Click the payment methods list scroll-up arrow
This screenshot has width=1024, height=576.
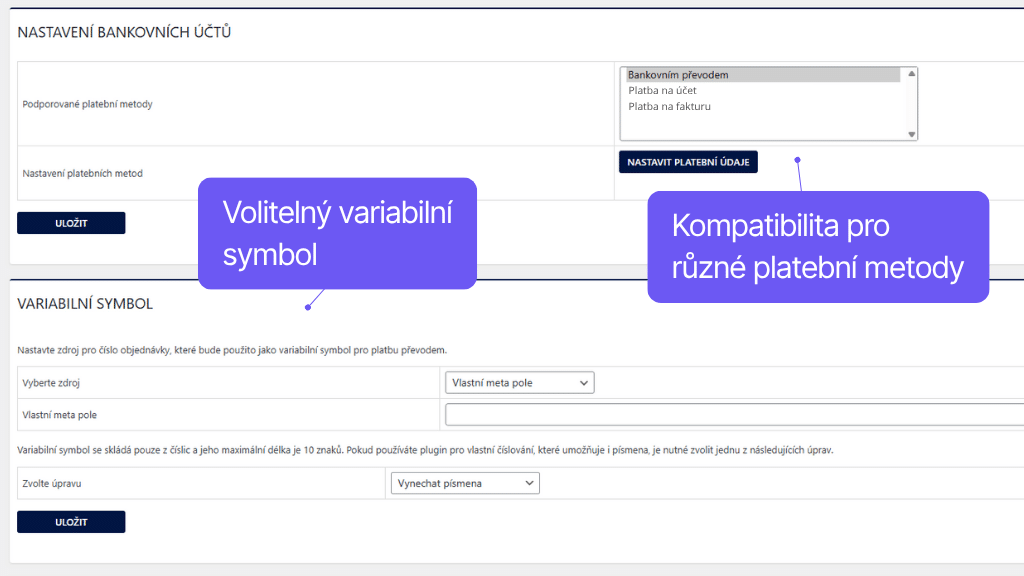[x=911, y=74]
